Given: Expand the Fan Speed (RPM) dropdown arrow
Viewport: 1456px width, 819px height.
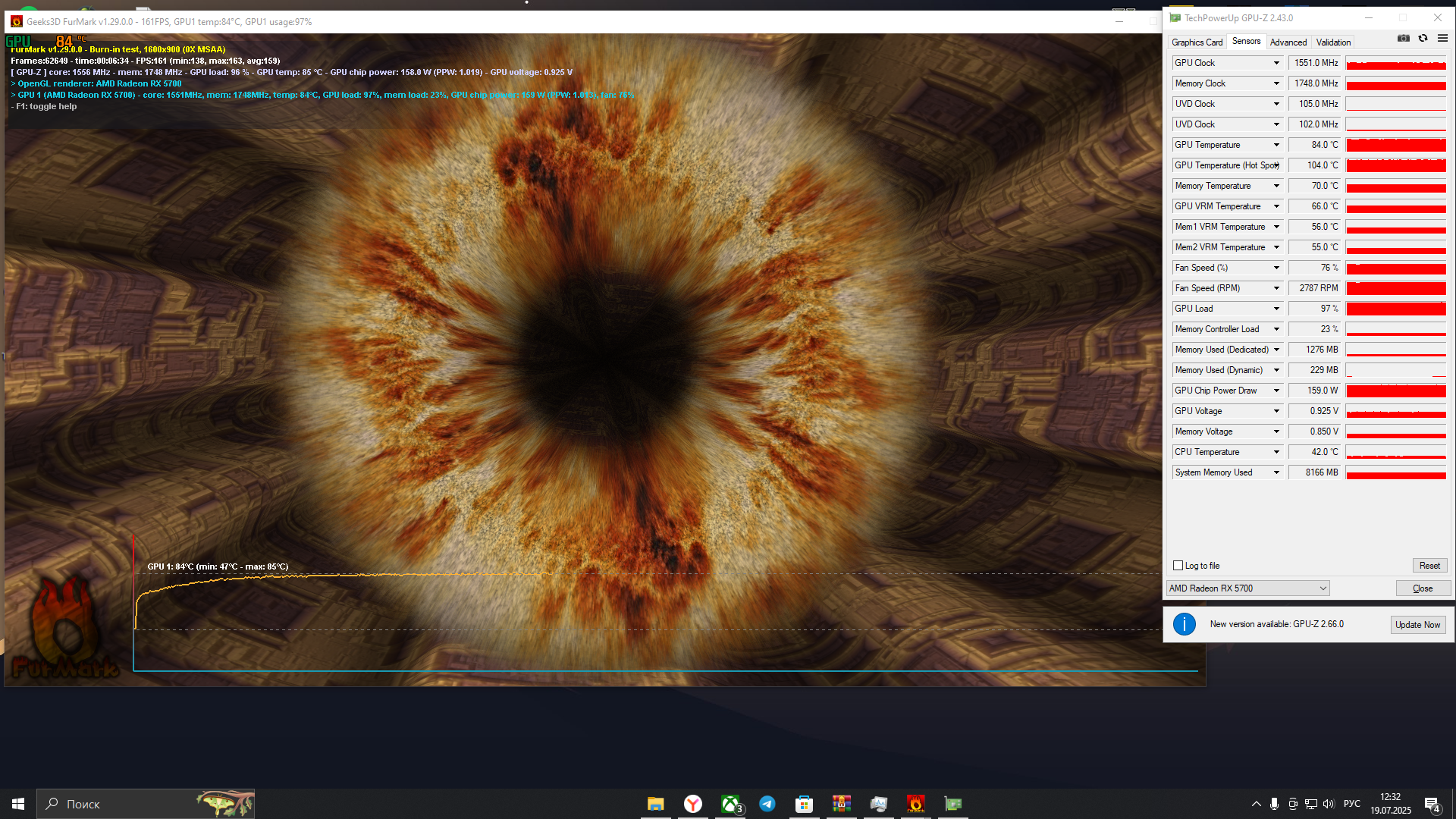Looking at the screenshot, I should click(x=1276, y=288).
